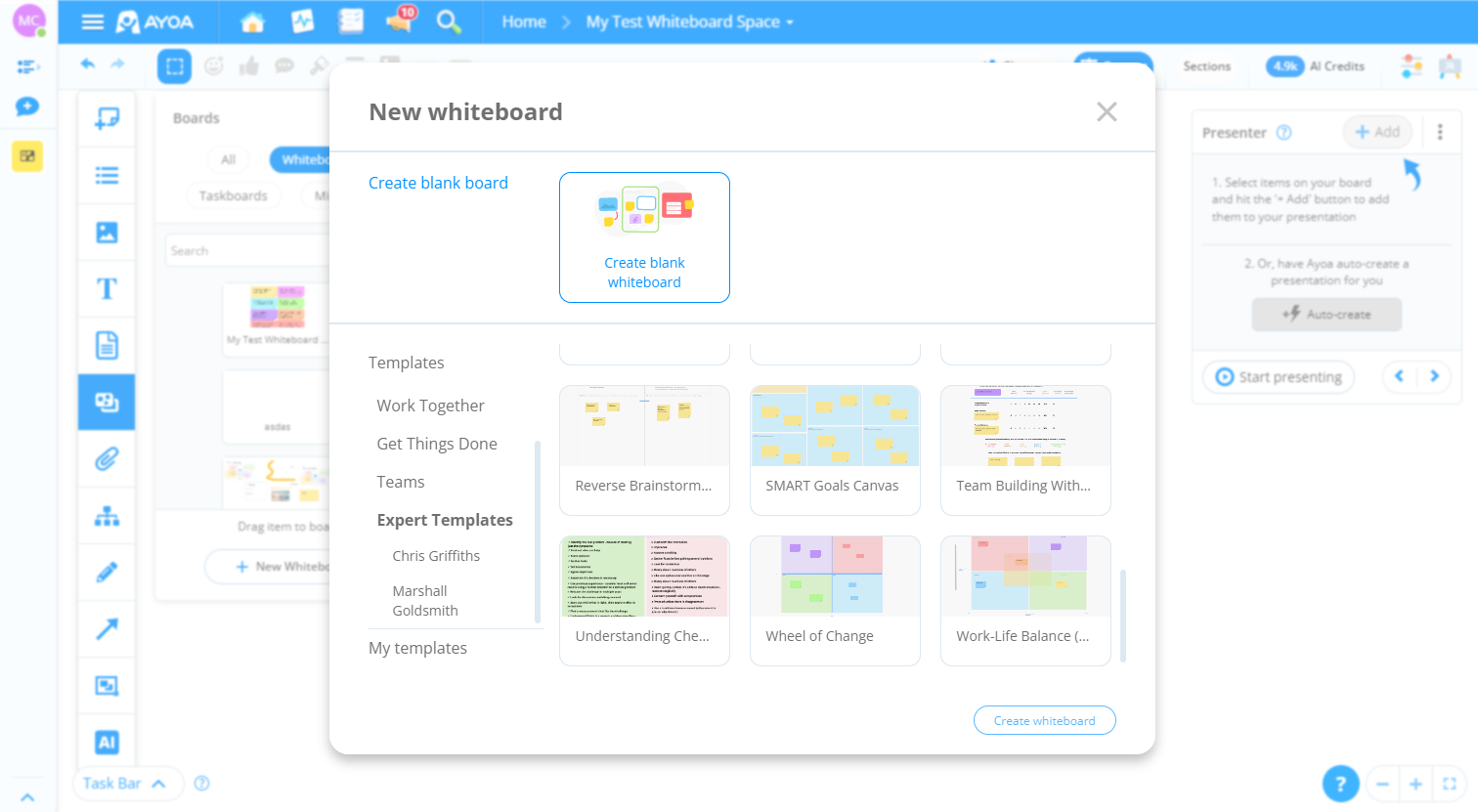Click the Create whiteboard button
The width and height of the screenshot is (1478, 812).
[x=1045, y=720]
